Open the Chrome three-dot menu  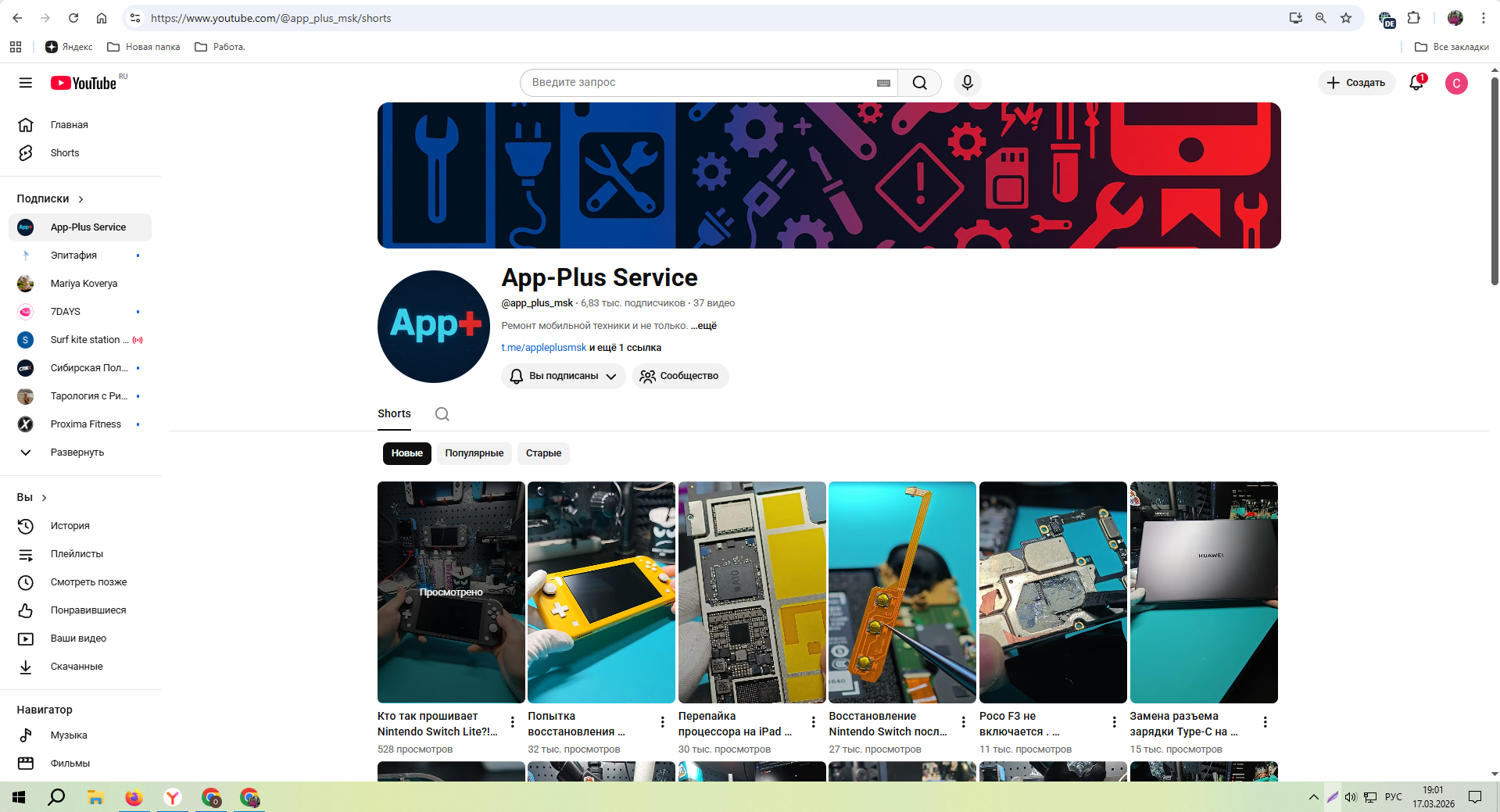tap(1484, 18)
